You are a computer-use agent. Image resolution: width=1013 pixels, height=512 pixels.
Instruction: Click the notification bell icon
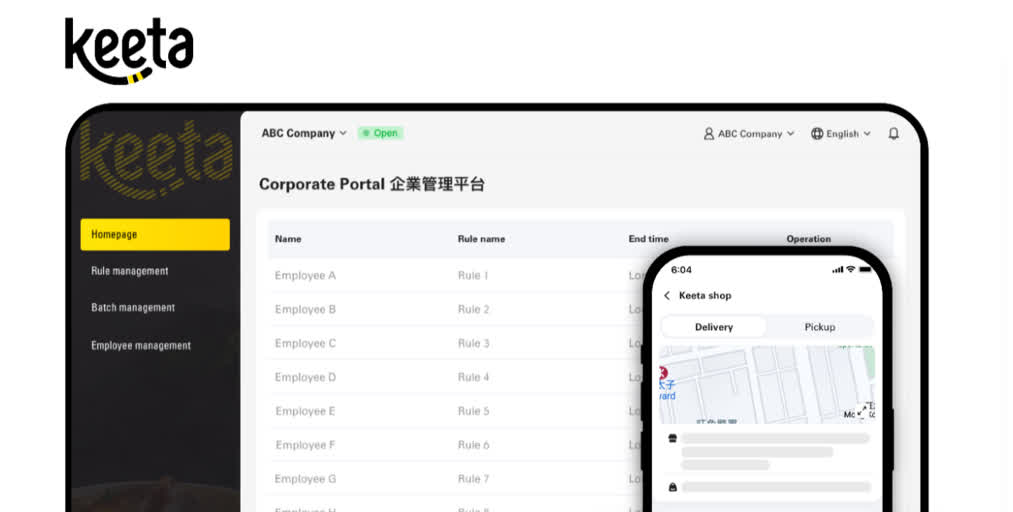click(893, 134)
